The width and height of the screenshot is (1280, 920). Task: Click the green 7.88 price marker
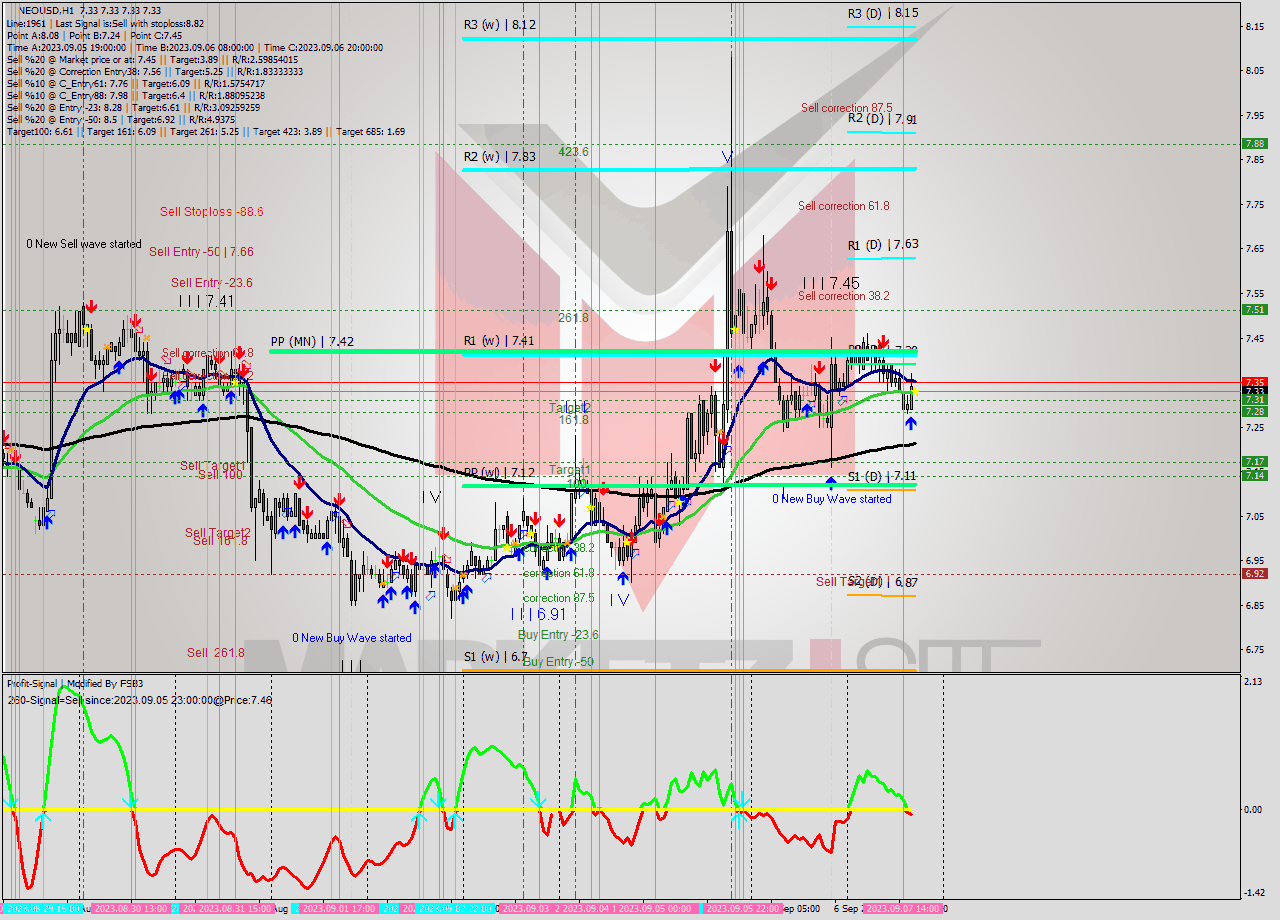pos(1255,143)
